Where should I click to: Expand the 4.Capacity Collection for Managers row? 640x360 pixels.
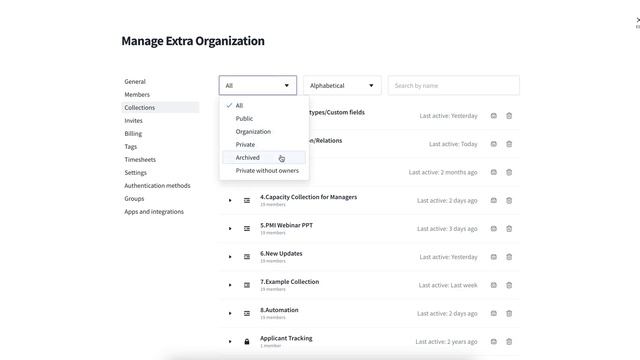click(x=230, y=200)
